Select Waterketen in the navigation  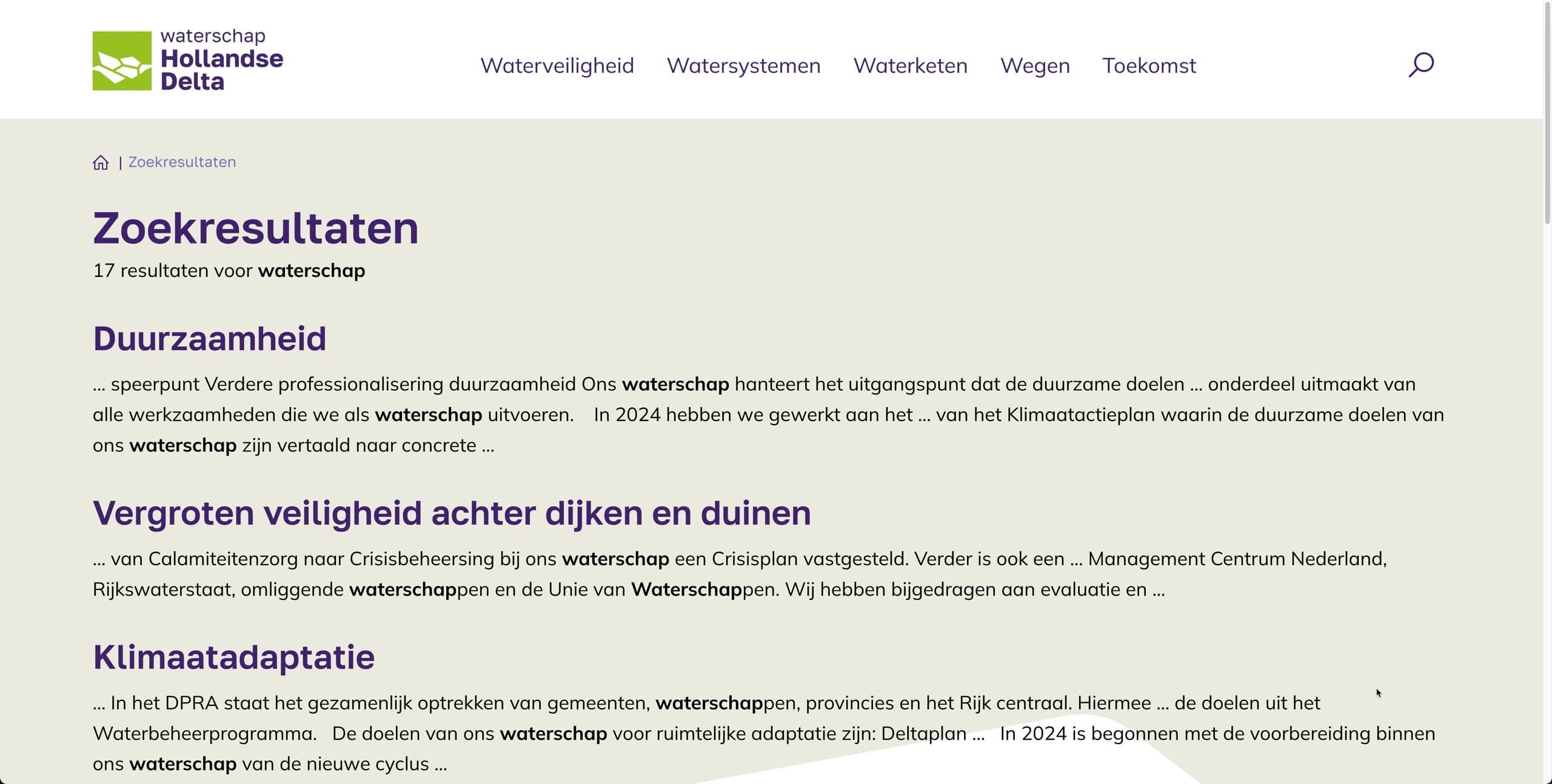(x=910, y=65)
